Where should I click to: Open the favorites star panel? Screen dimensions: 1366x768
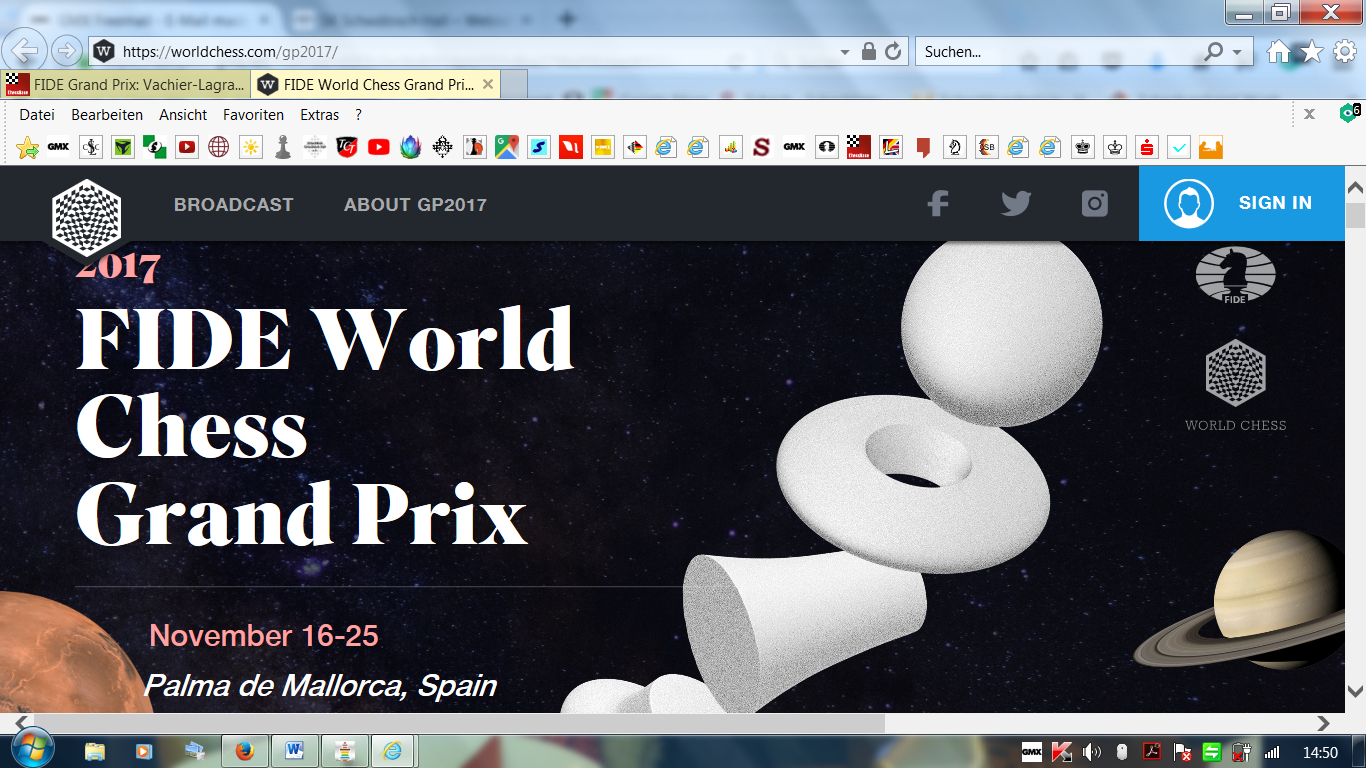click(x=1312, y=51)
